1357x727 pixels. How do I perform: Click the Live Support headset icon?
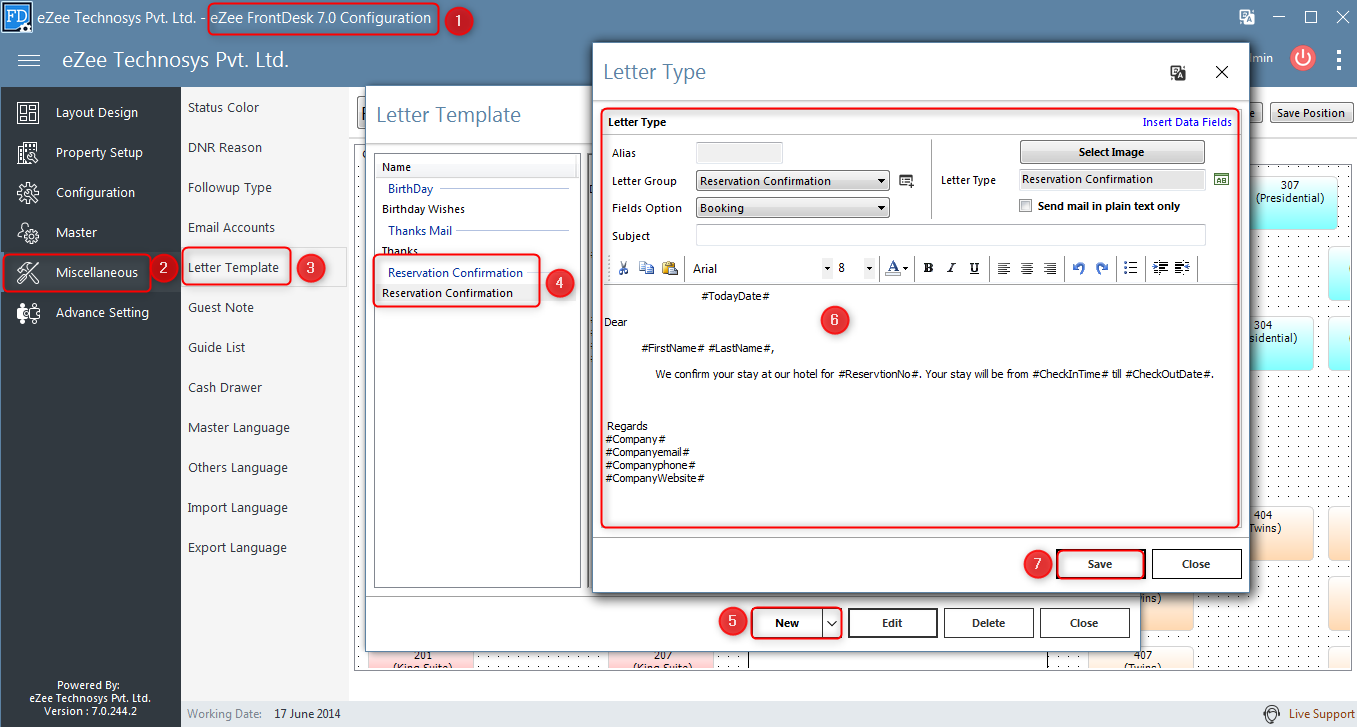point(1271,714)
